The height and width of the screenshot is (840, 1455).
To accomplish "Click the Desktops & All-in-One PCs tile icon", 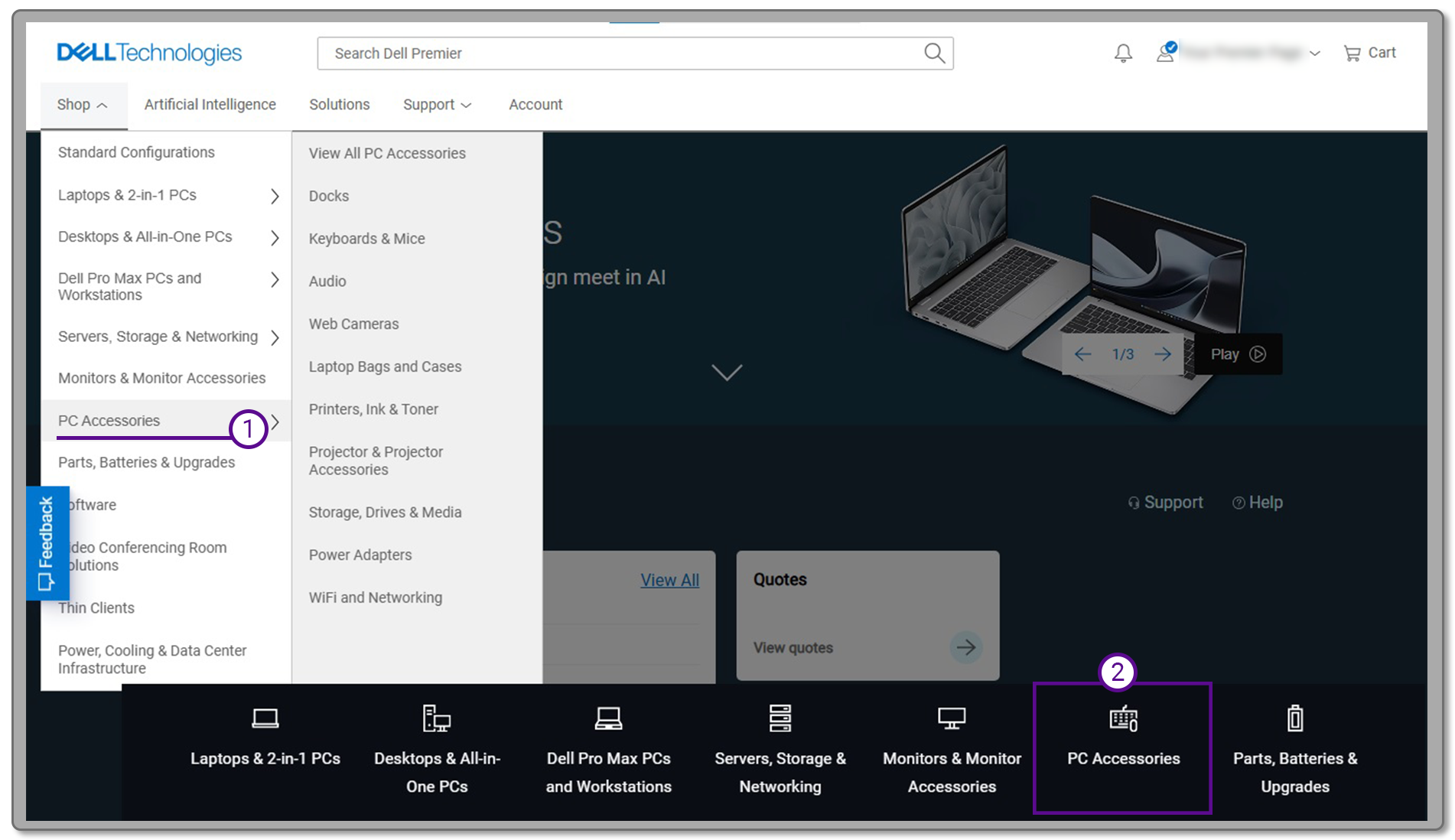I will 437,718.
